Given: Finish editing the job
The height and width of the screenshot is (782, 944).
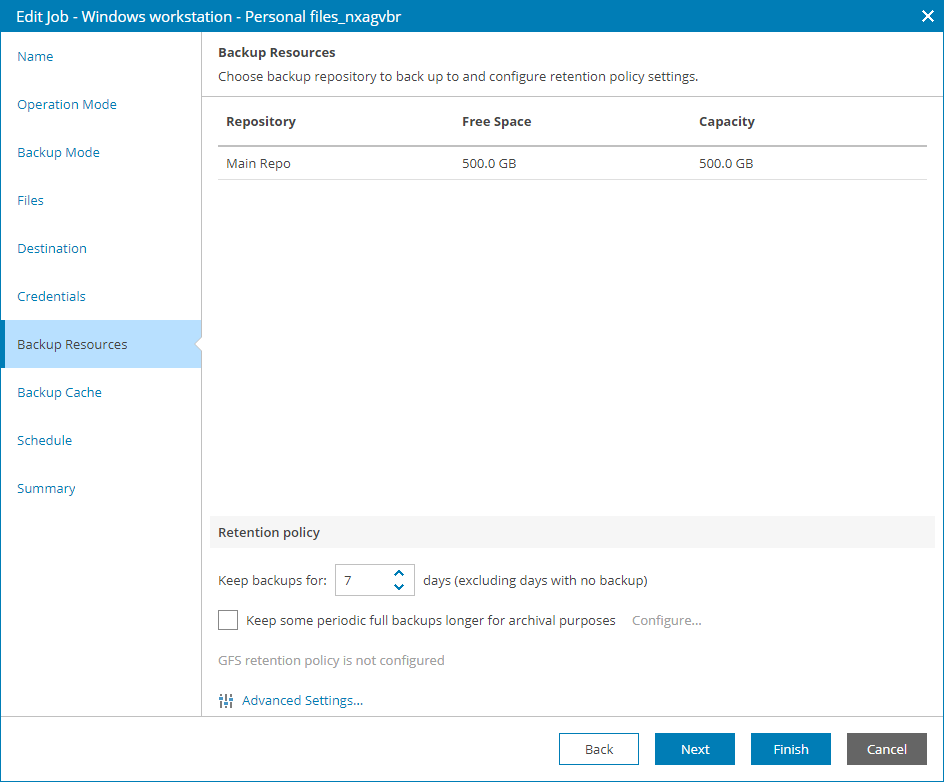Looking at the screenshot, I should [790, 748].
